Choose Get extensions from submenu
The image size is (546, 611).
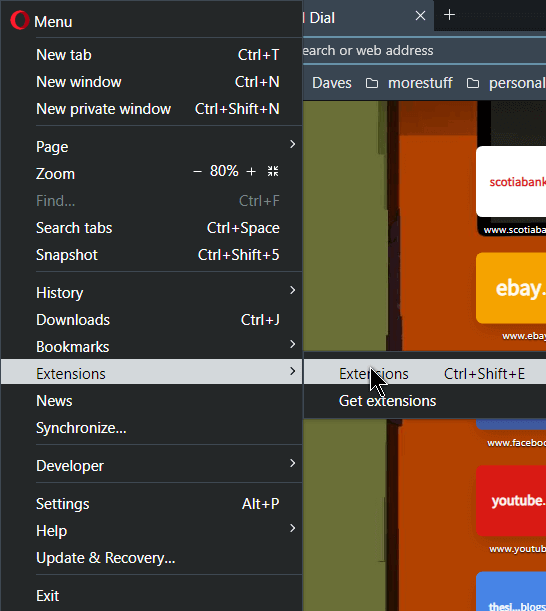425,401
